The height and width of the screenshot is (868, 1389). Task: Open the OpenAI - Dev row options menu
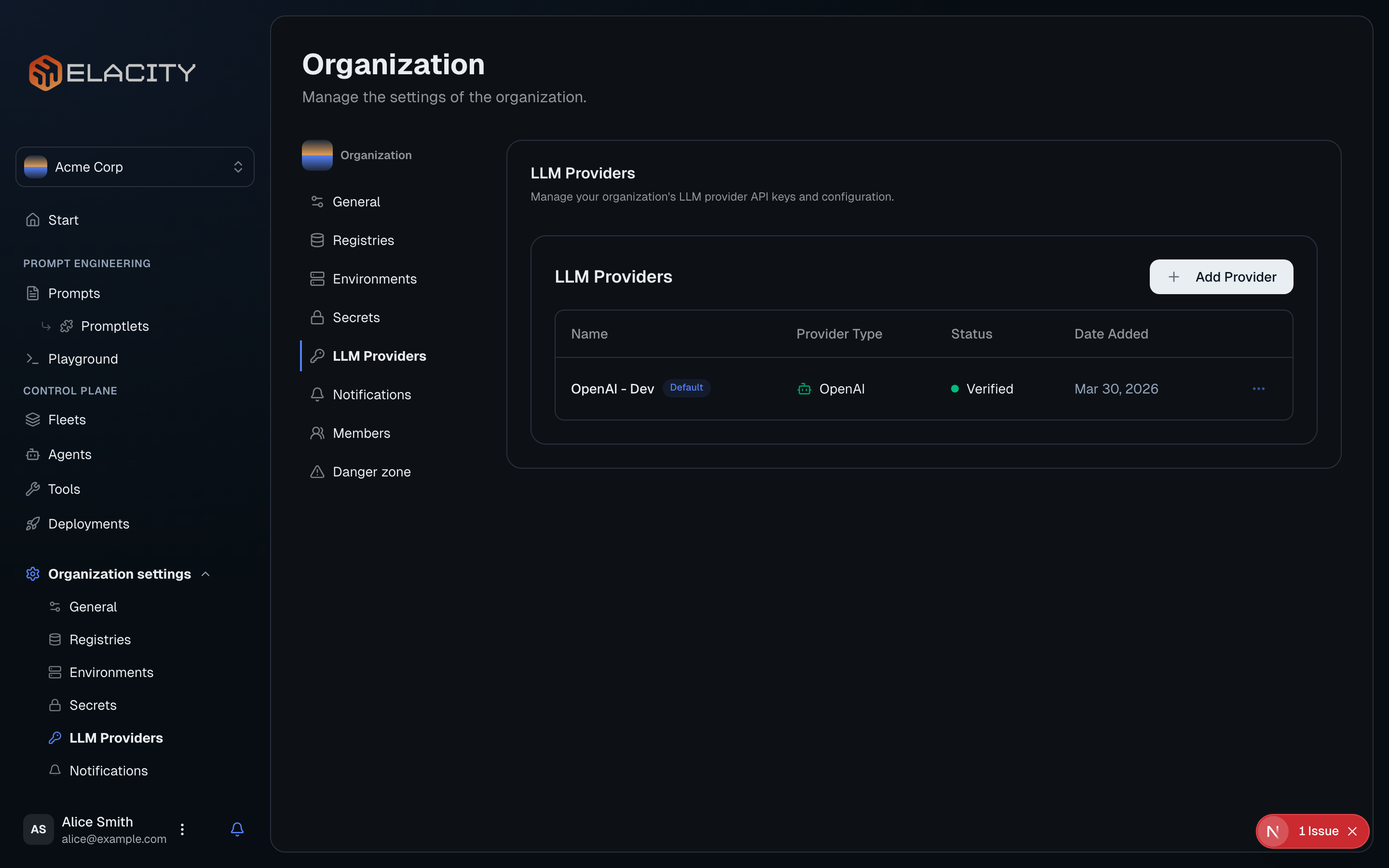tap(1259, 389)
